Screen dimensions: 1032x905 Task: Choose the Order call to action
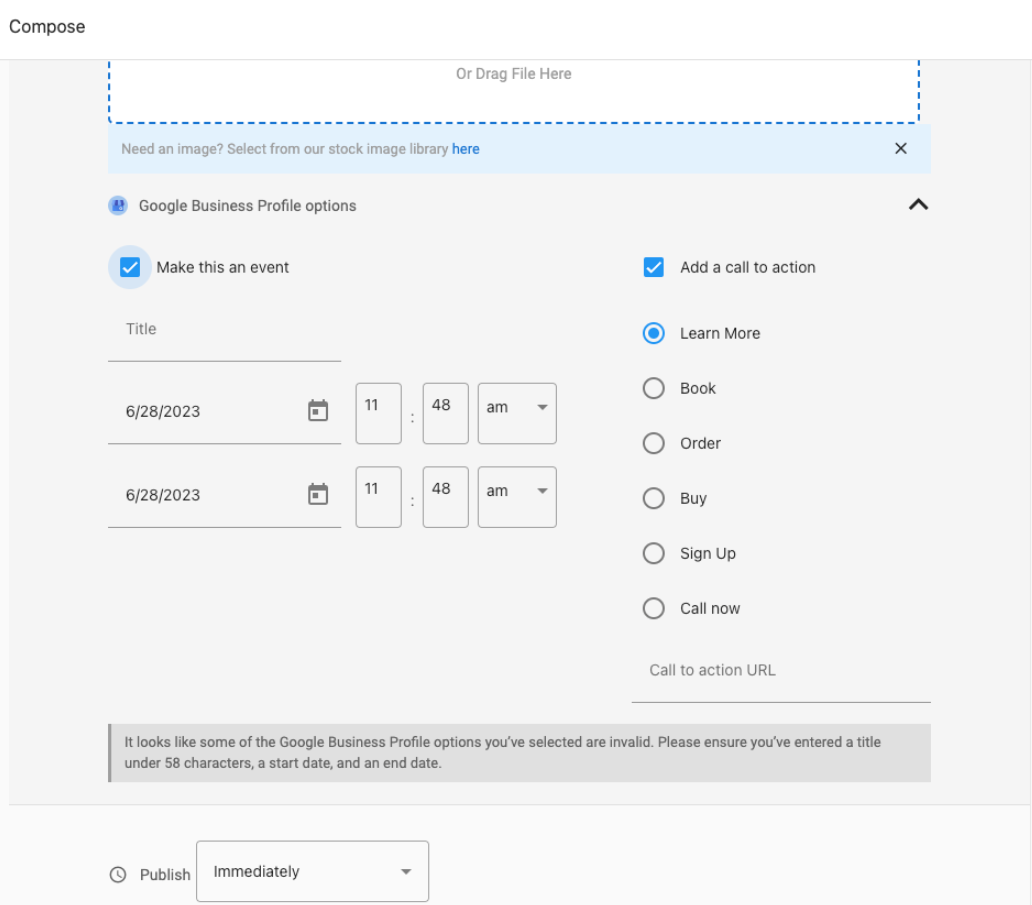654,443
